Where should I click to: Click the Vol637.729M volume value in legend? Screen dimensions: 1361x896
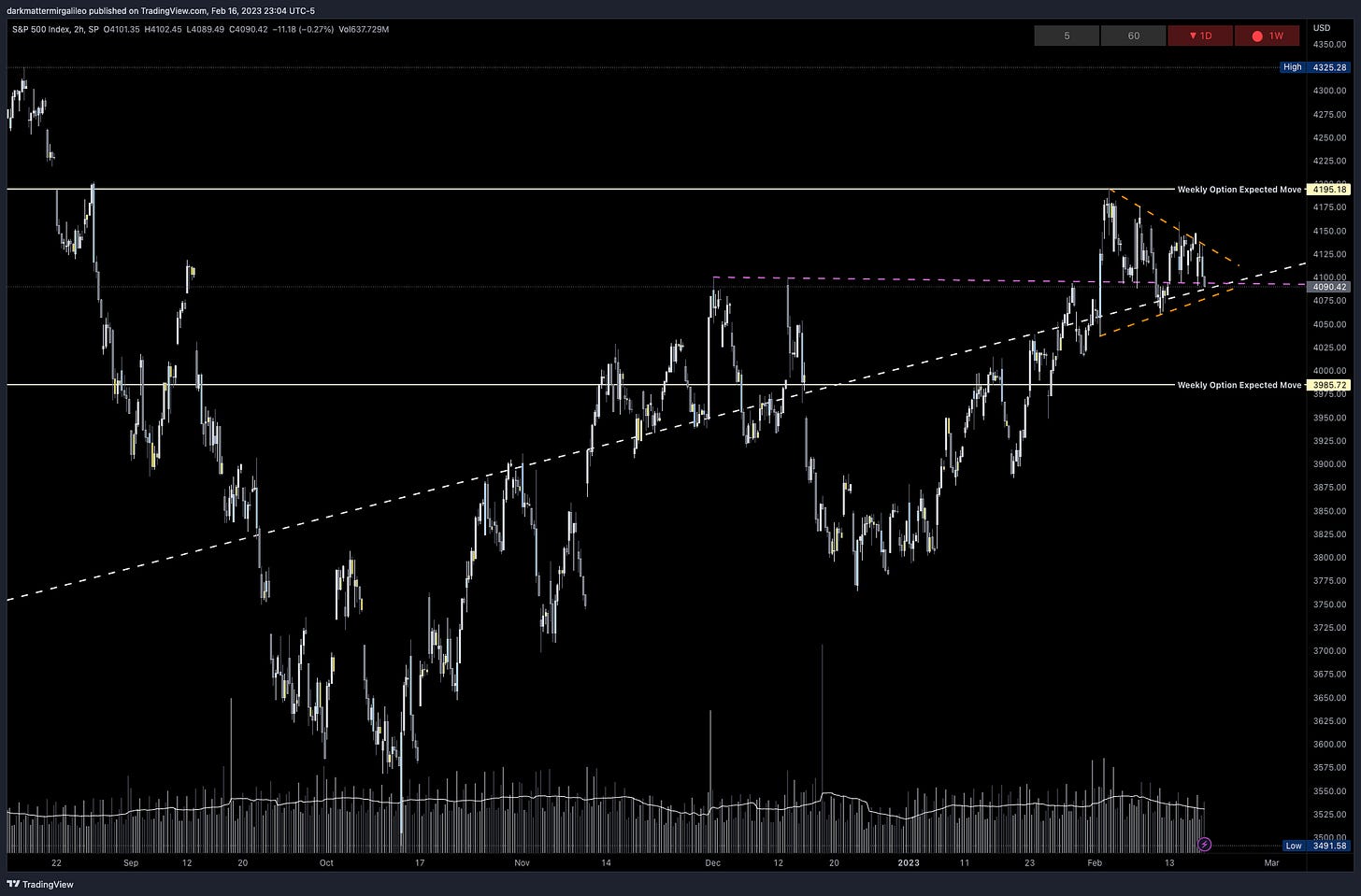click(365, 29)
